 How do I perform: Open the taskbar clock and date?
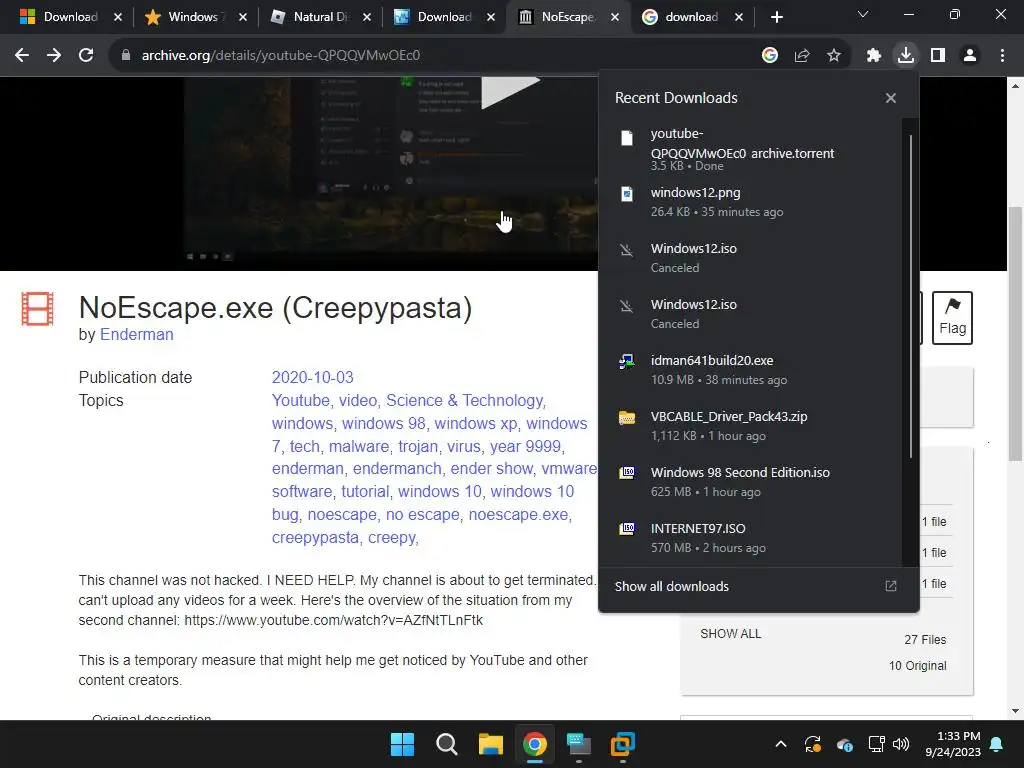click(x=953, y=744)
